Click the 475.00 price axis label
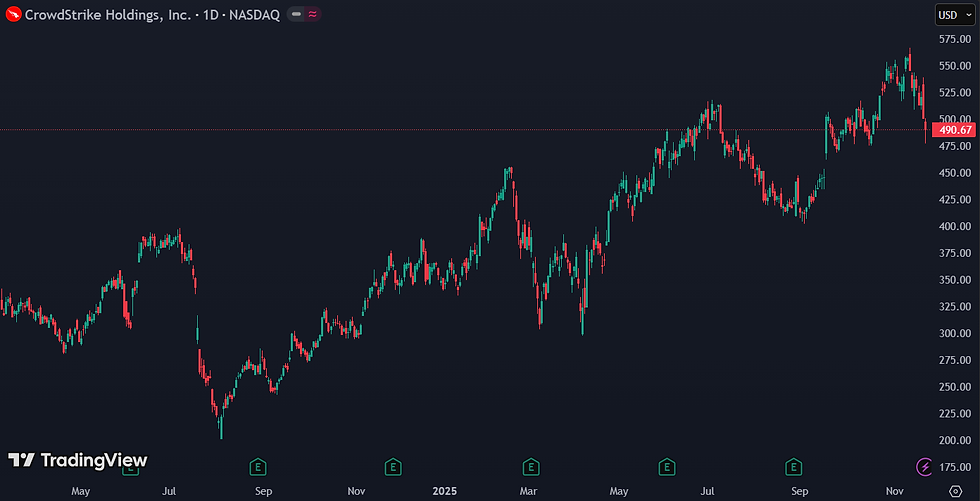The width and height of the screenshot is (980, 501). coord(956,146)
